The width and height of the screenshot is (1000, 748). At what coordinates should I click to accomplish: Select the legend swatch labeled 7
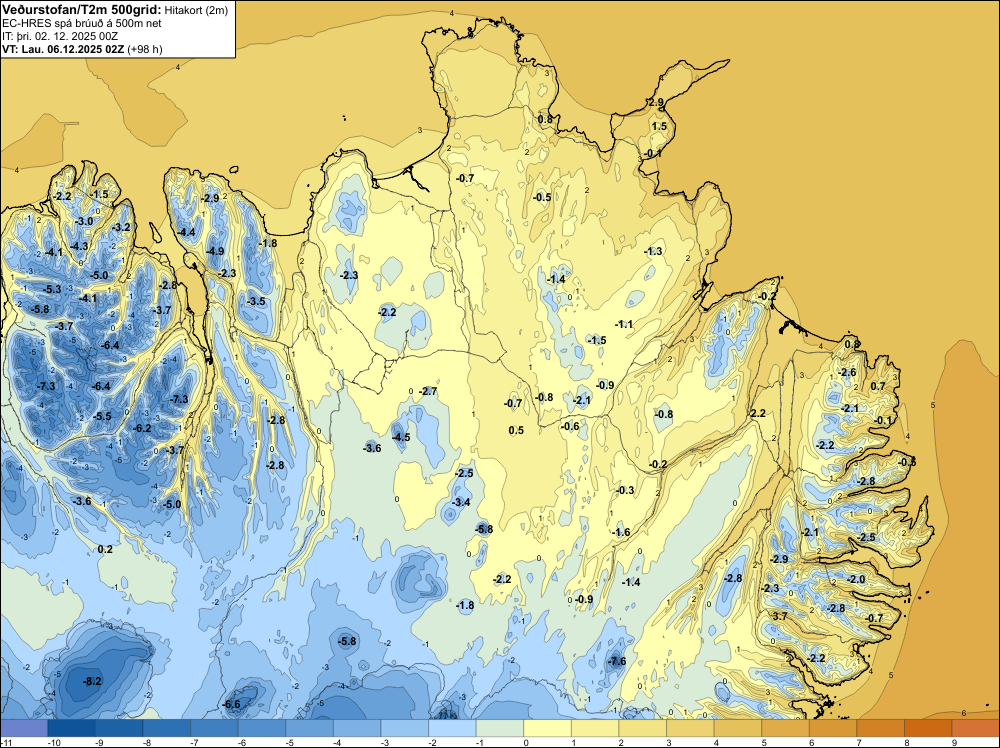(881, 728)
